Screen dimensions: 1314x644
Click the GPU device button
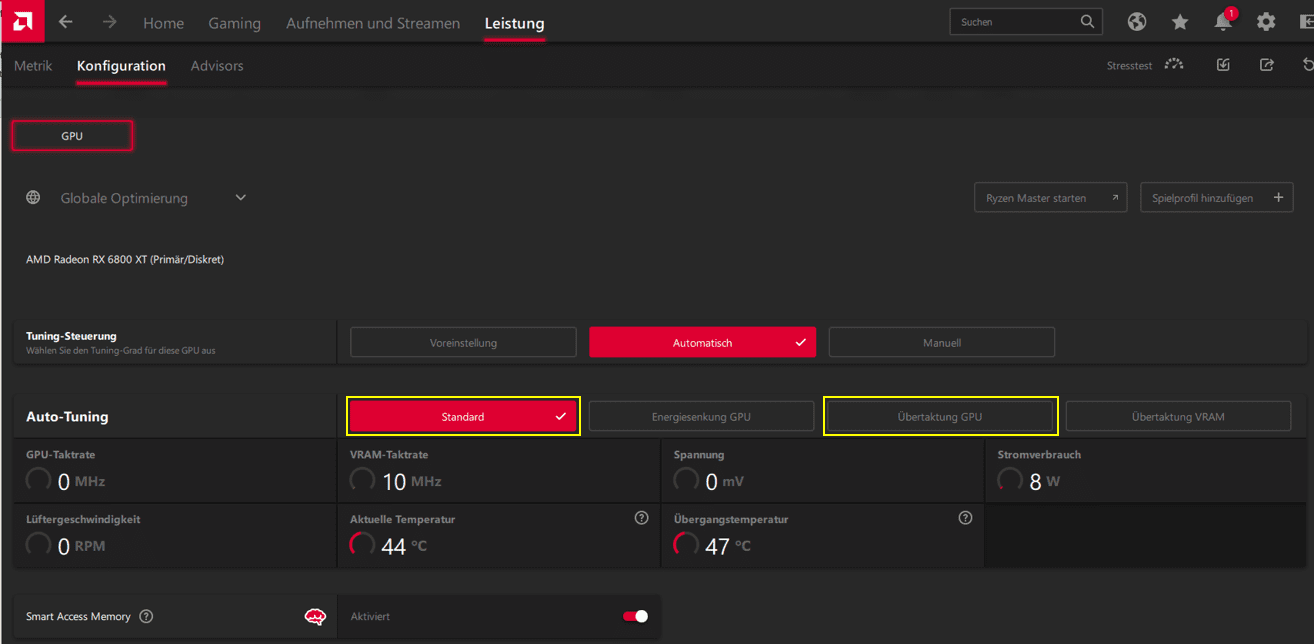point(72,135)
